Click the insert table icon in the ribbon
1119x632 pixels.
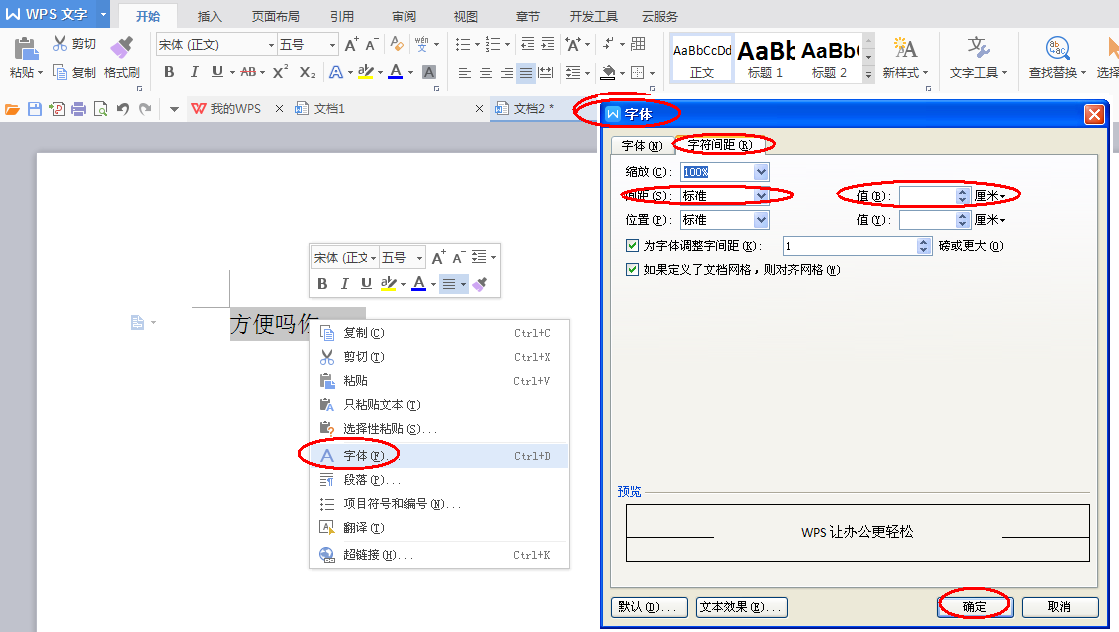pos(639,44)
